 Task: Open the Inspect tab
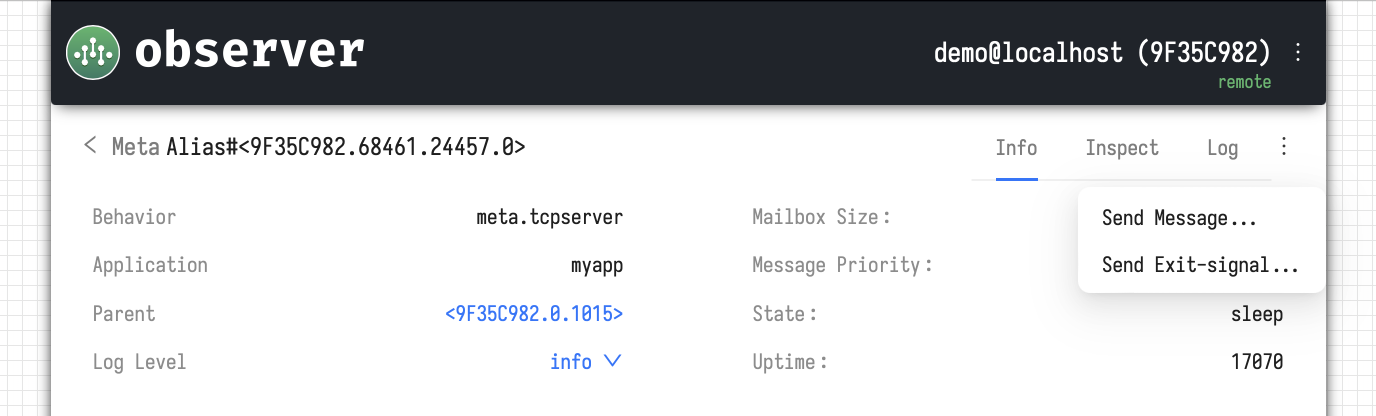[1122, 148]
